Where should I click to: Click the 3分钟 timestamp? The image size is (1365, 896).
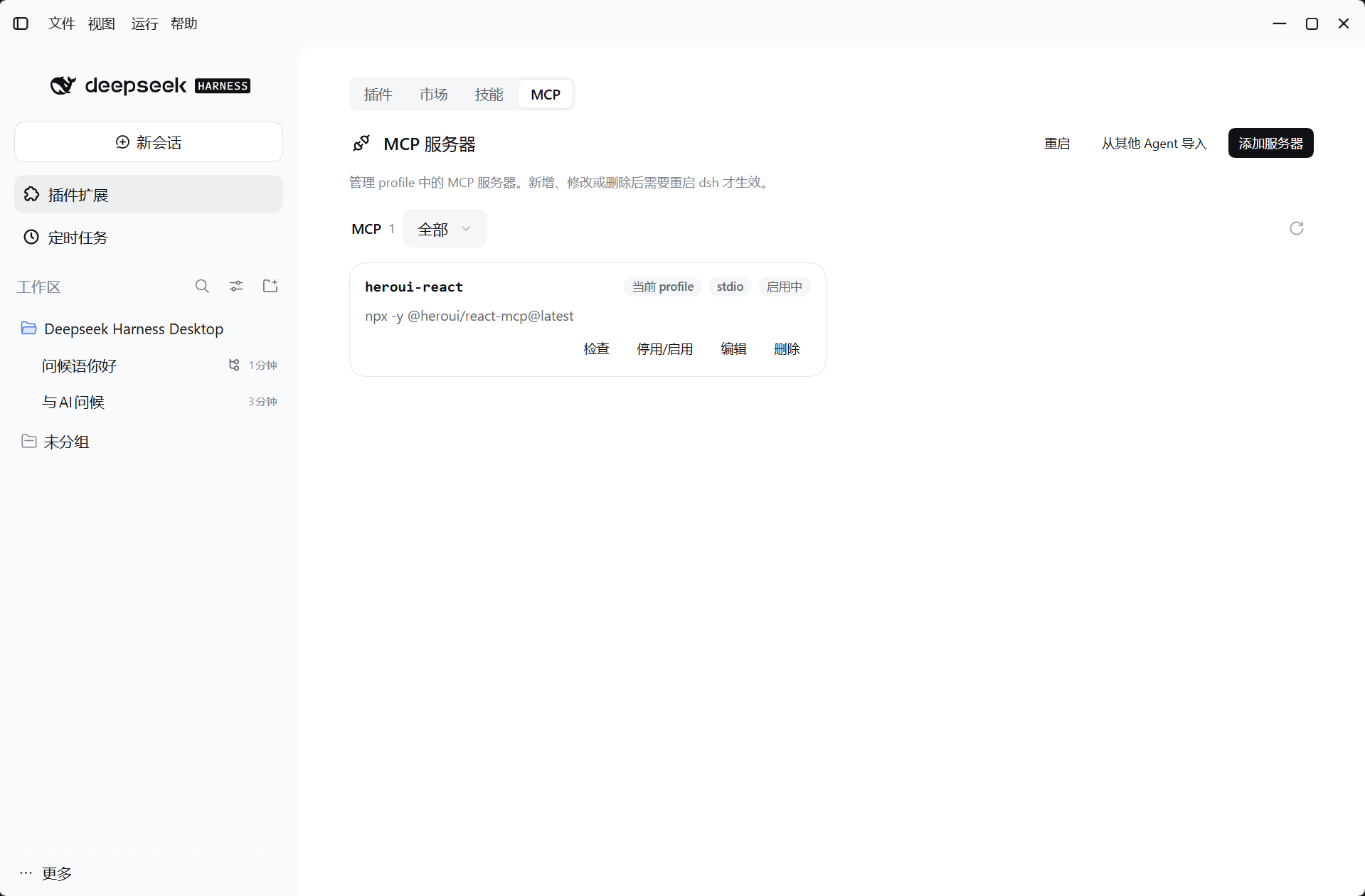coord(262,402)
